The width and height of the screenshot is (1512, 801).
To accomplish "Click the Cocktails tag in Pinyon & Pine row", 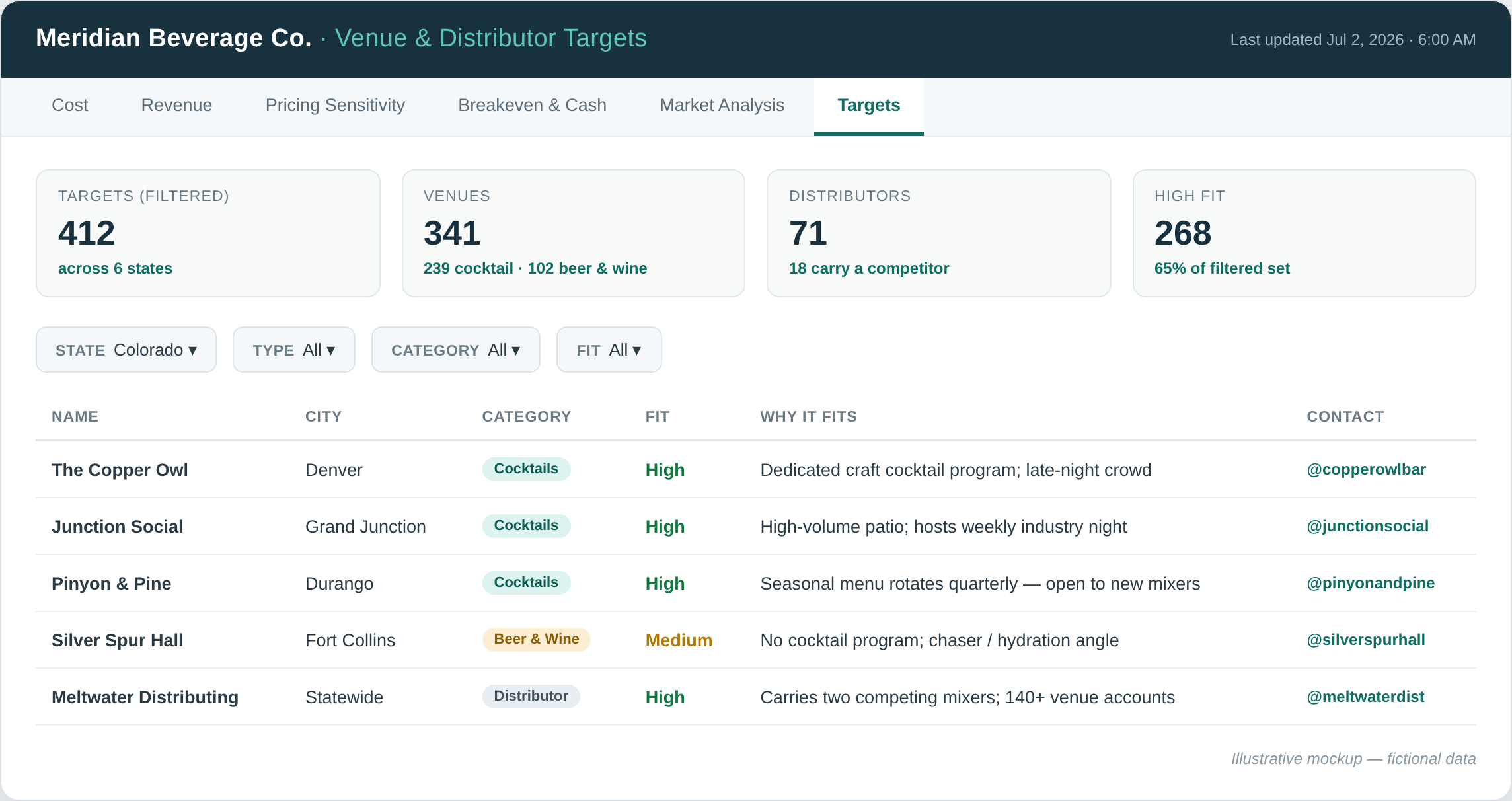I will tap(526, 582).
